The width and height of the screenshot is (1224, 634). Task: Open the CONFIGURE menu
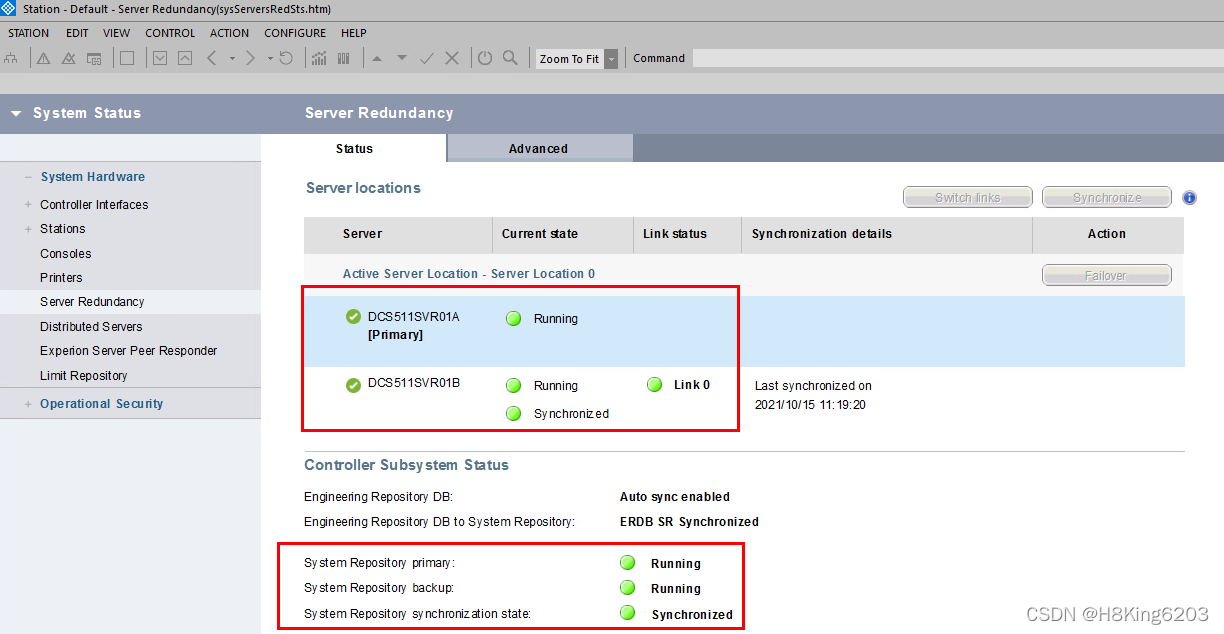click(x=295, y=33)
